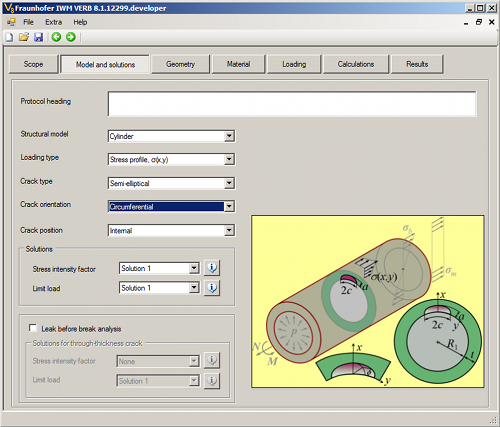This screenshot has height=427, width=500.
Task: Click the cylinder crack diagram image
Action: 368,301
